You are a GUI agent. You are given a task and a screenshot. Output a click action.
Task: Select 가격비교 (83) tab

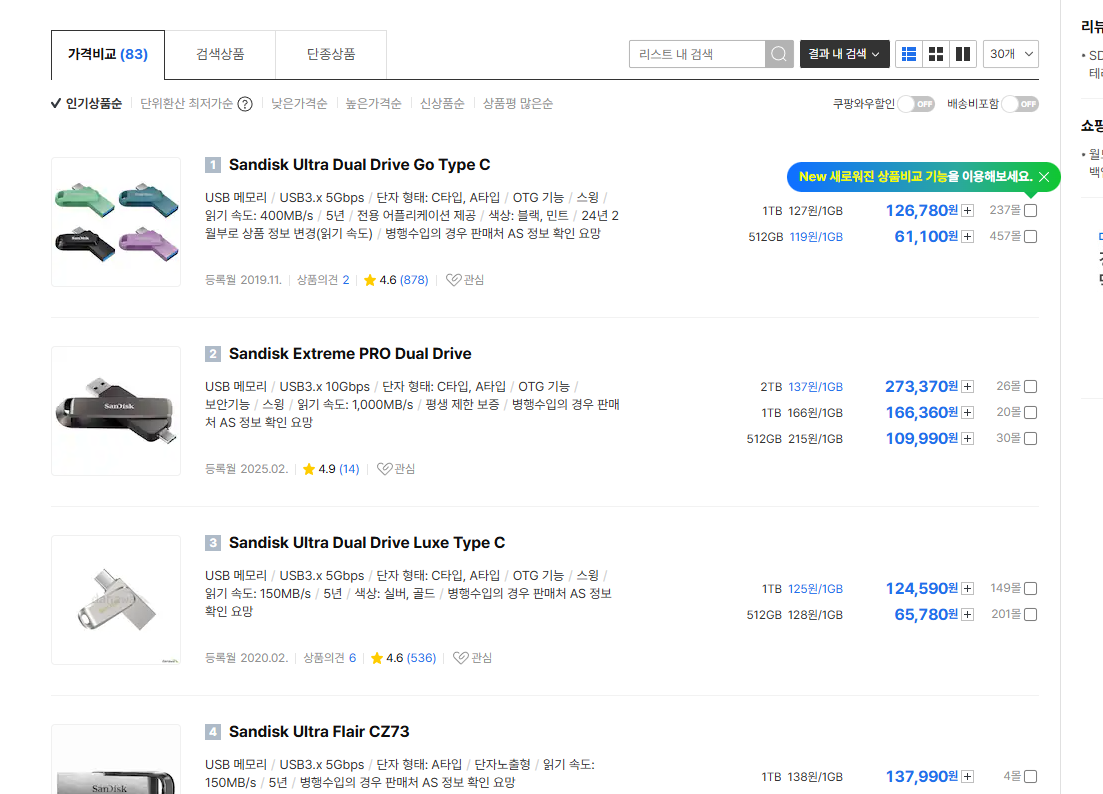(x=108, y=55)
